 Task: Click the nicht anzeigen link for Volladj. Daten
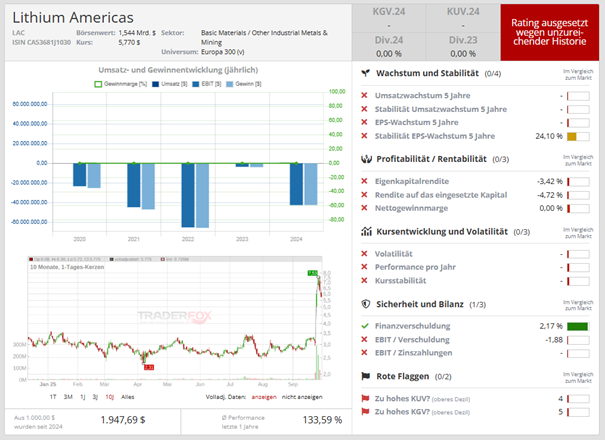pyautogui.click(x=302, y=397)
